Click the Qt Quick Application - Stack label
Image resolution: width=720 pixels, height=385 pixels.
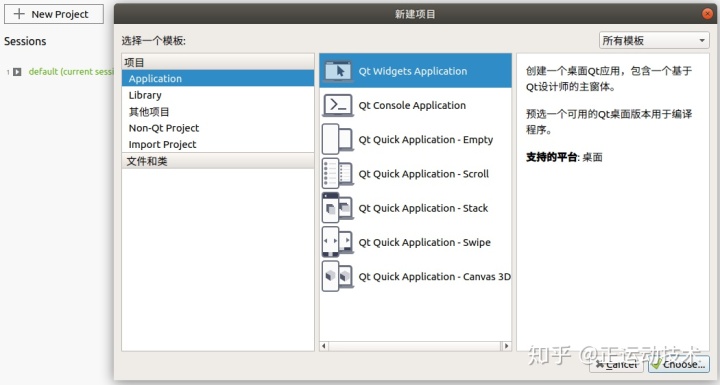click(423, 208)
